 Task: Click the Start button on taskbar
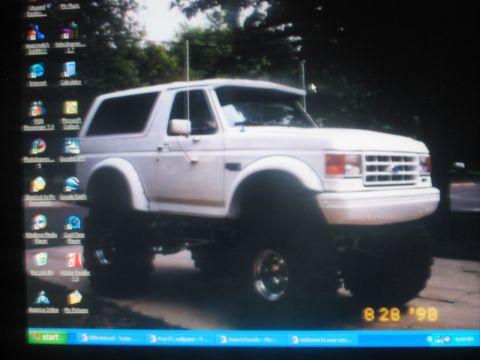[x=47, y=338]
